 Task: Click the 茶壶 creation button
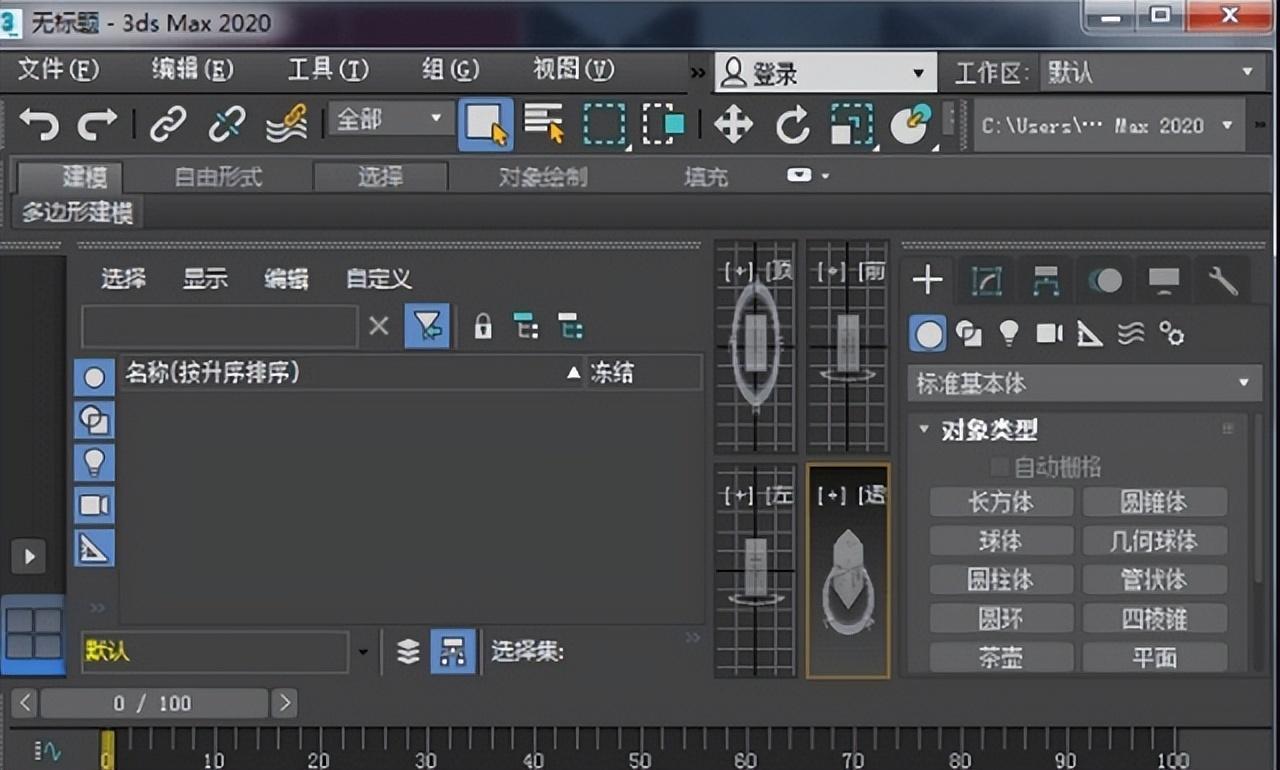click(1001, 658)
